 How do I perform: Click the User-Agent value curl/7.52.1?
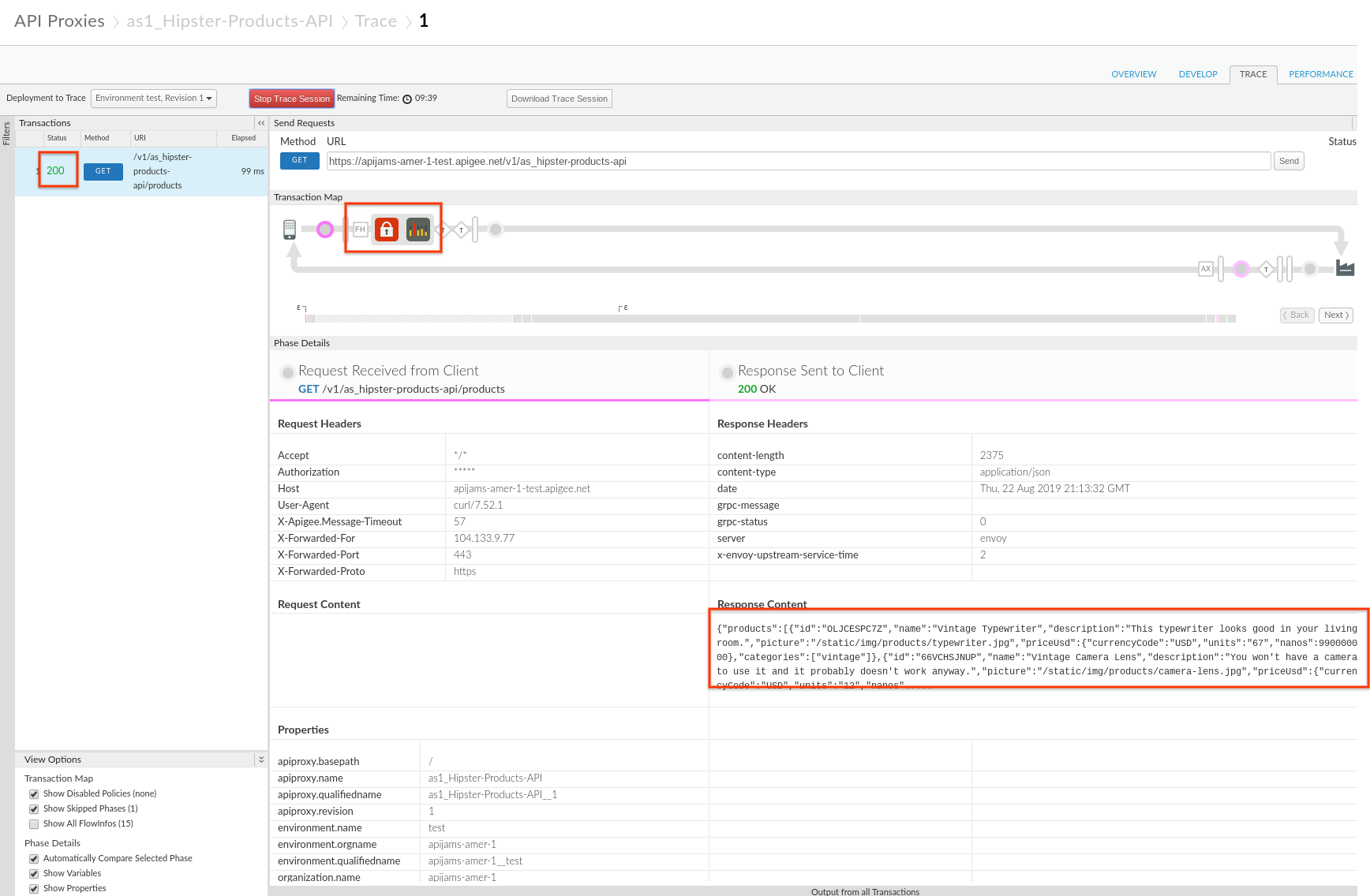tap(478, 506)
